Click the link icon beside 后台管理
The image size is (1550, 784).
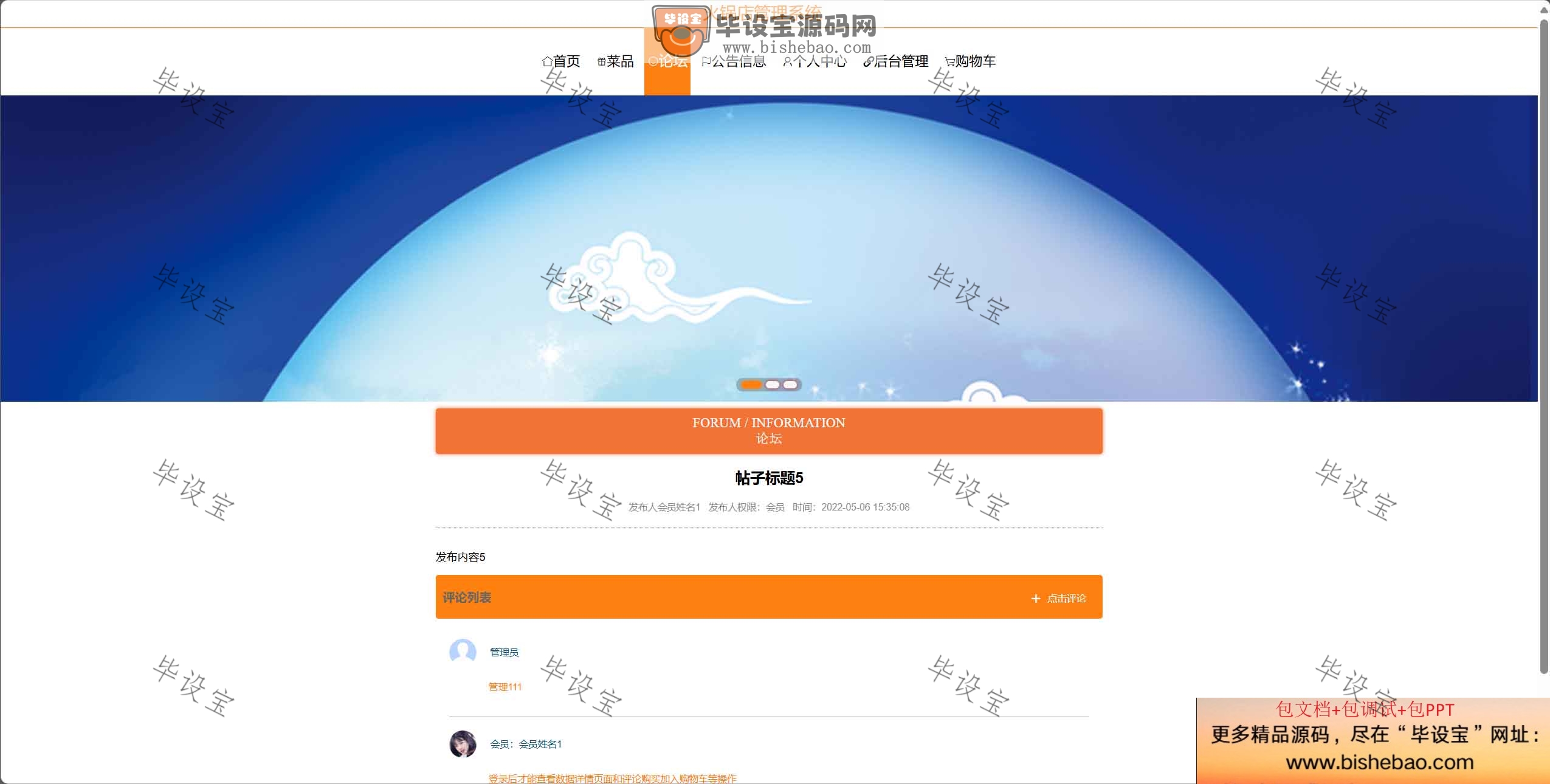click(868, 61)
